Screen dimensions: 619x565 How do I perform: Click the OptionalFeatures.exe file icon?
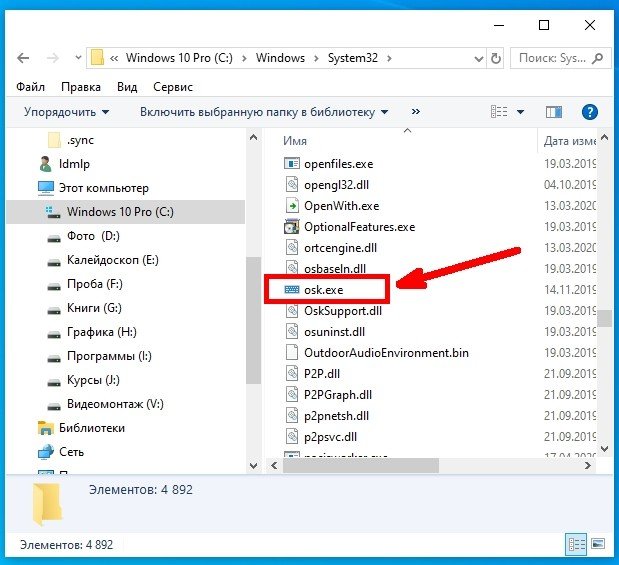coord(292,227)
